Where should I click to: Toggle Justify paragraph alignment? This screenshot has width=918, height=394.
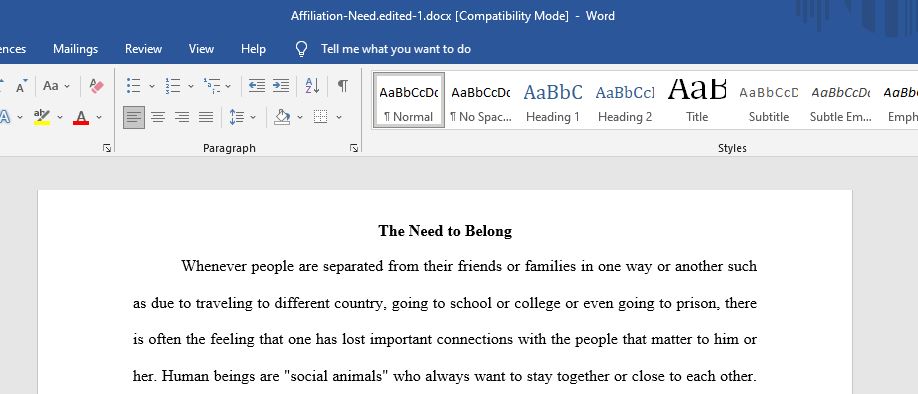(206, 118)
